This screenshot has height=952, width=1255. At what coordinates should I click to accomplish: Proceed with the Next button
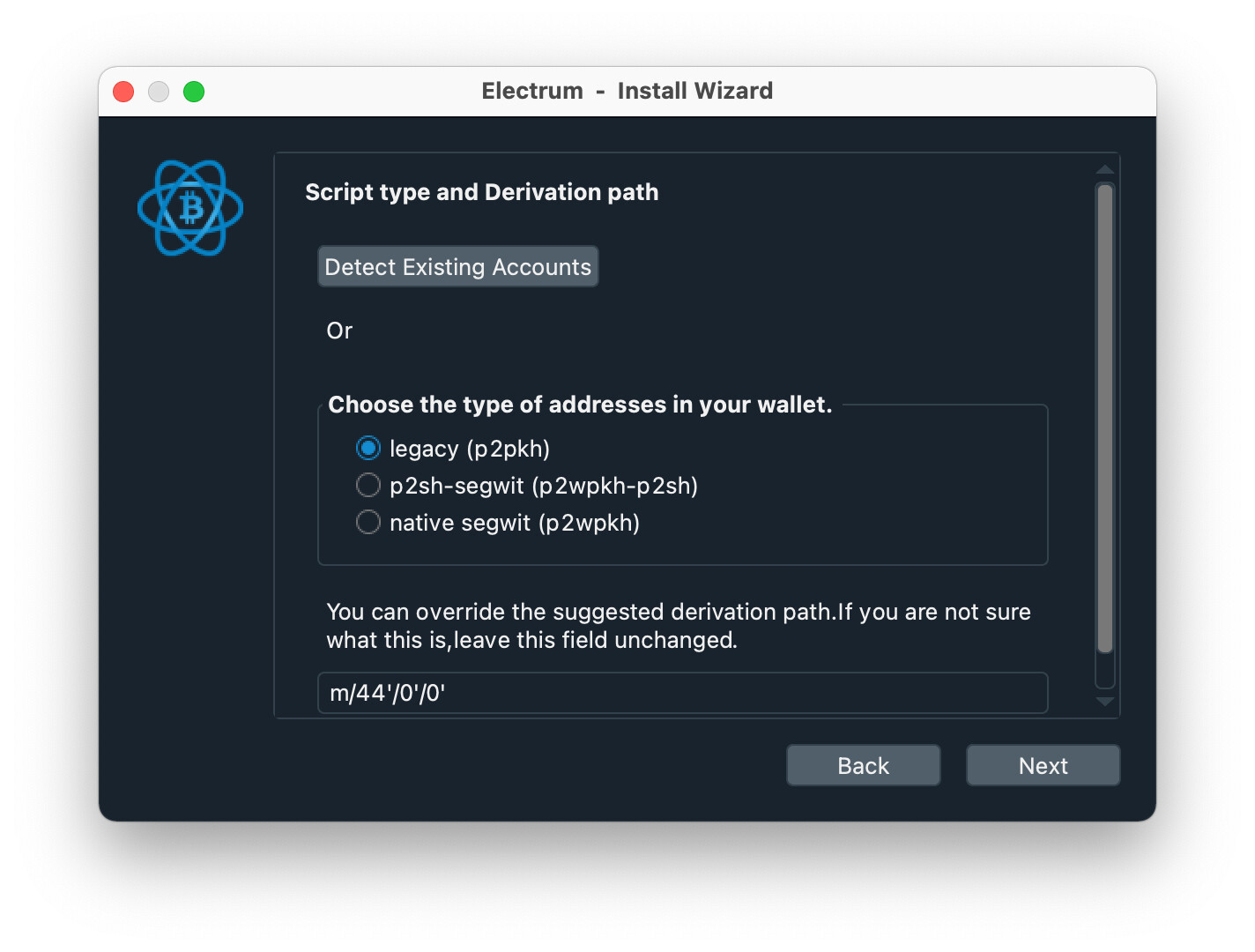coord(1043,765)
